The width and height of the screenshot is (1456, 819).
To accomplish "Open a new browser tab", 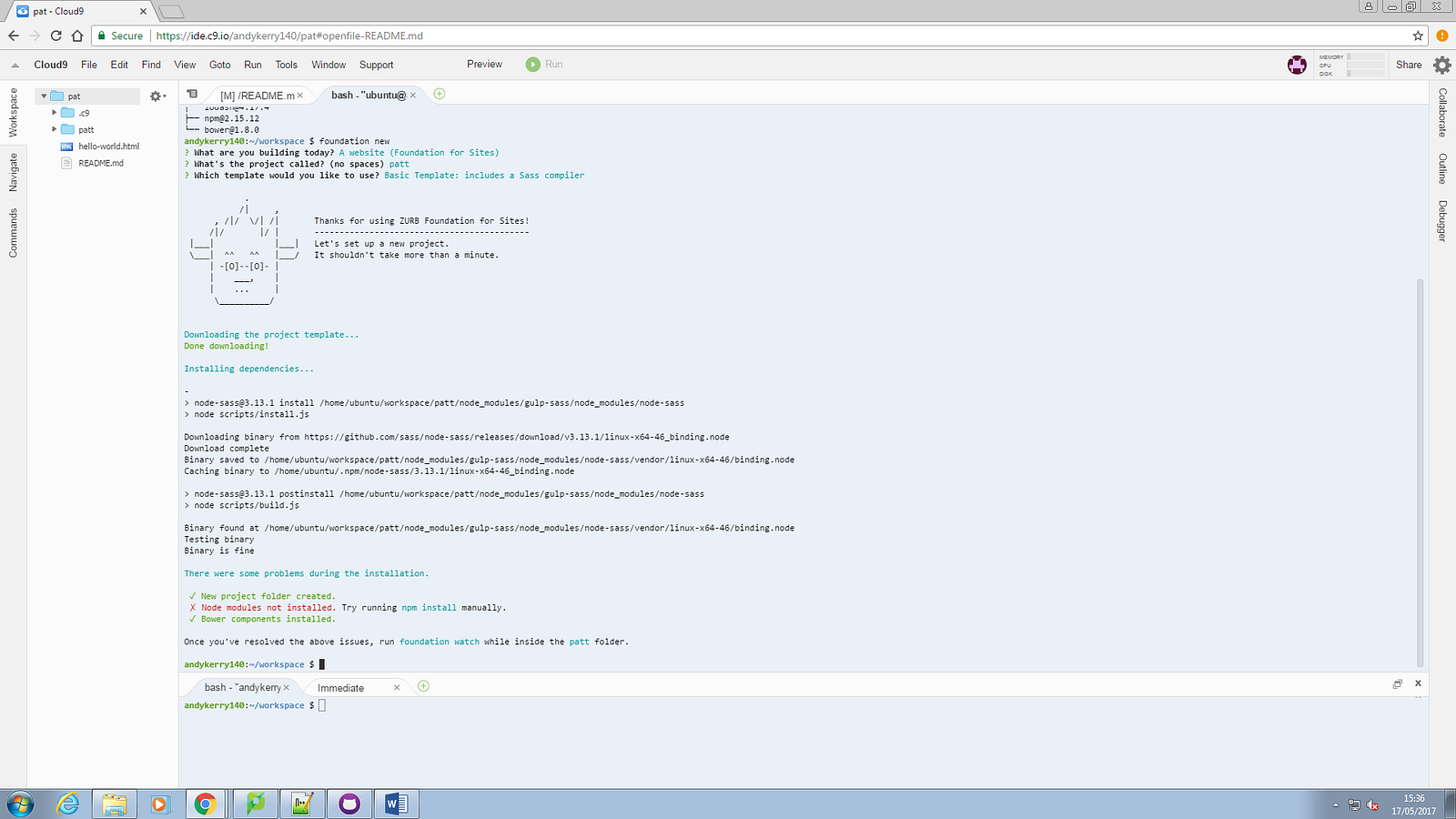I will pos(171,12).
